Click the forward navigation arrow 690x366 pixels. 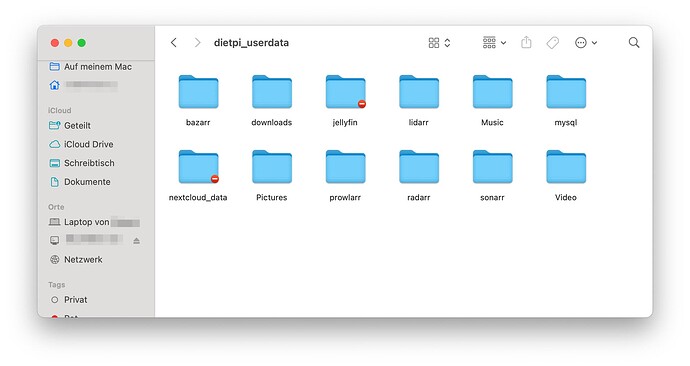coord(198,43)
